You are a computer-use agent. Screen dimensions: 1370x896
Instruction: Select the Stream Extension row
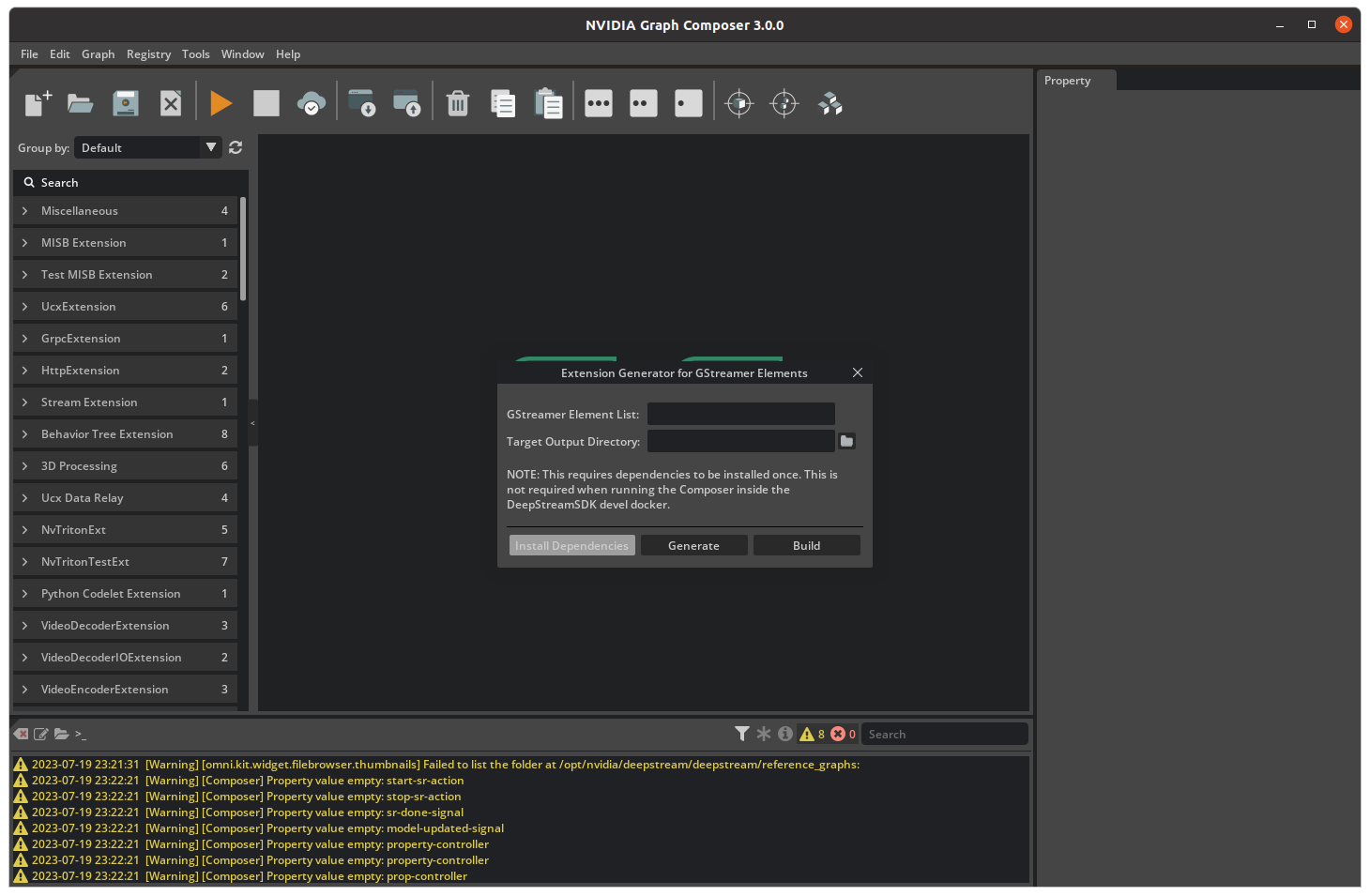[125, 402]
